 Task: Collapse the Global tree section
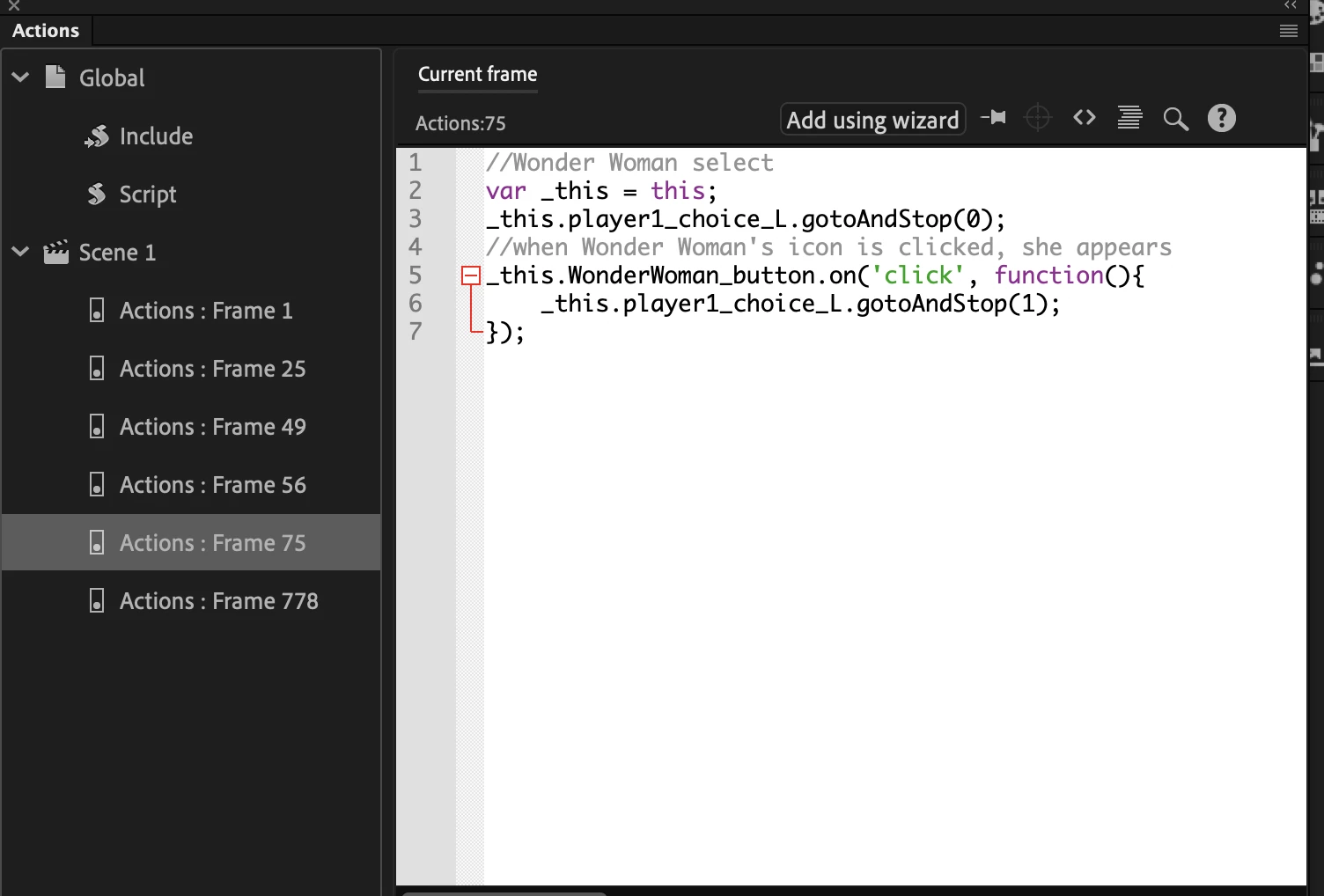pos(20,77)
